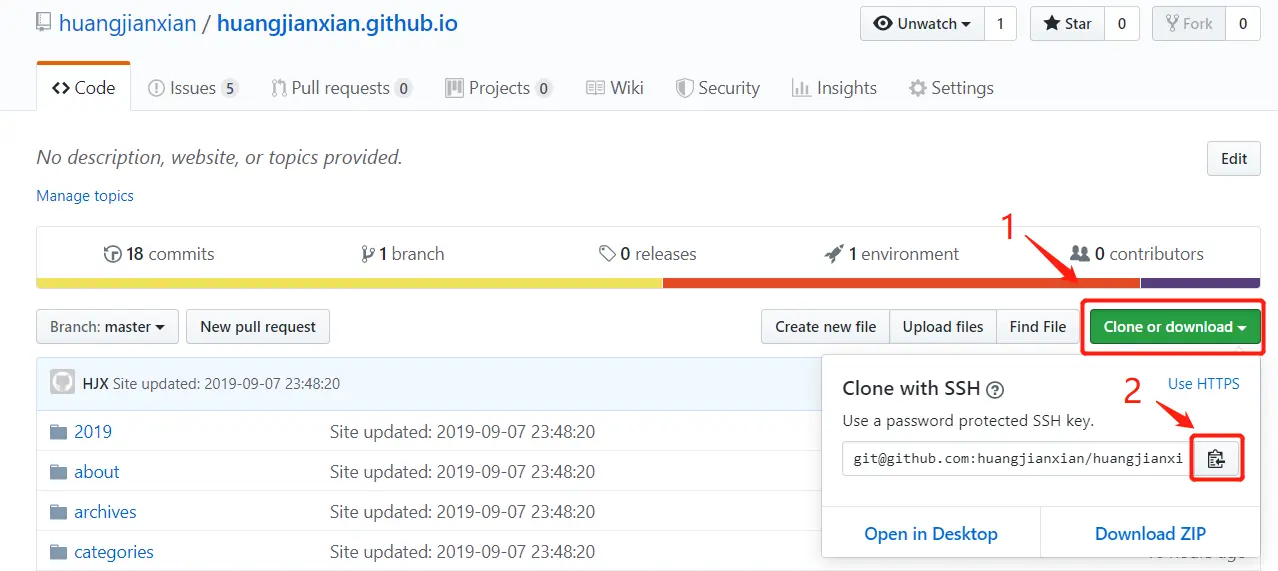This screenshot has width=1278, height=571.
Task: Click Download ZIP
Action: tap(1150, 533)
